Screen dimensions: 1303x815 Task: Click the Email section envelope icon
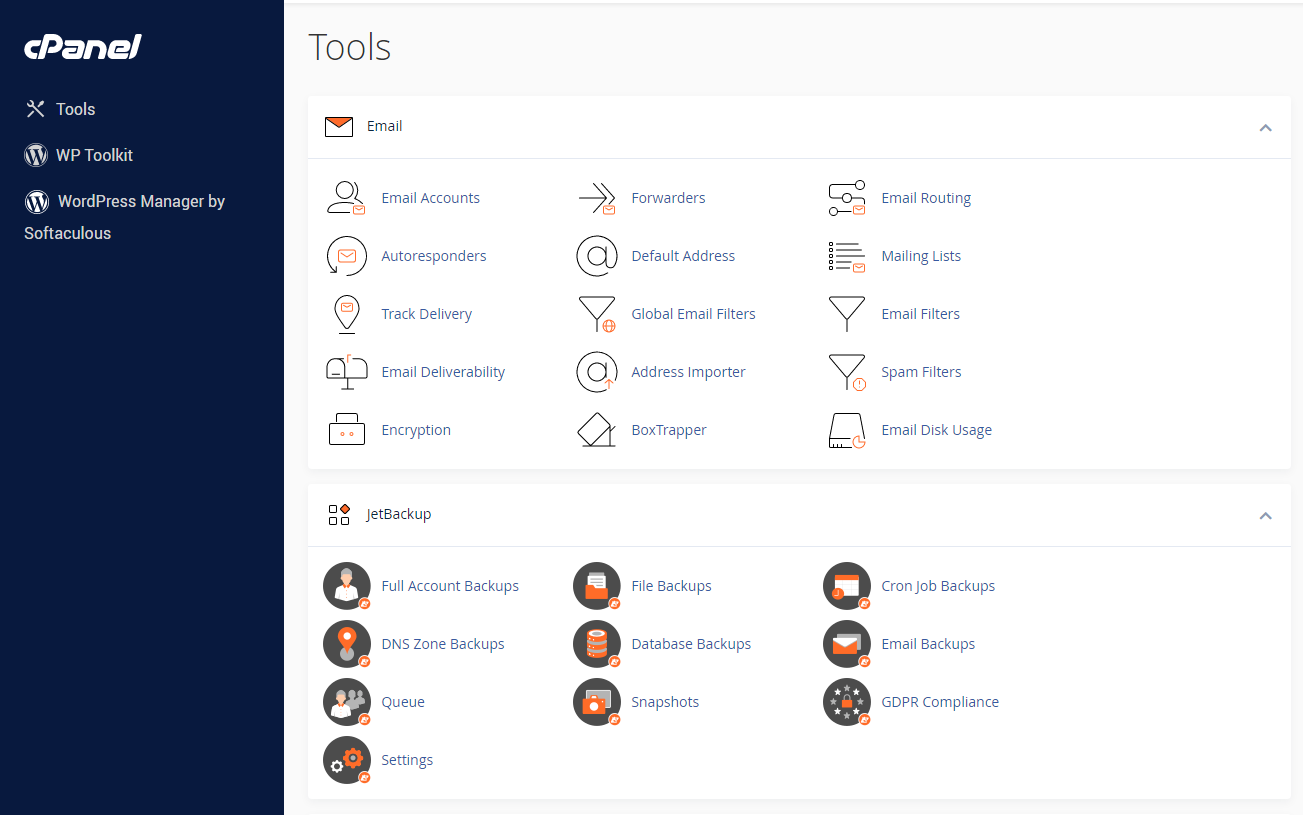[x=339, y=127]
